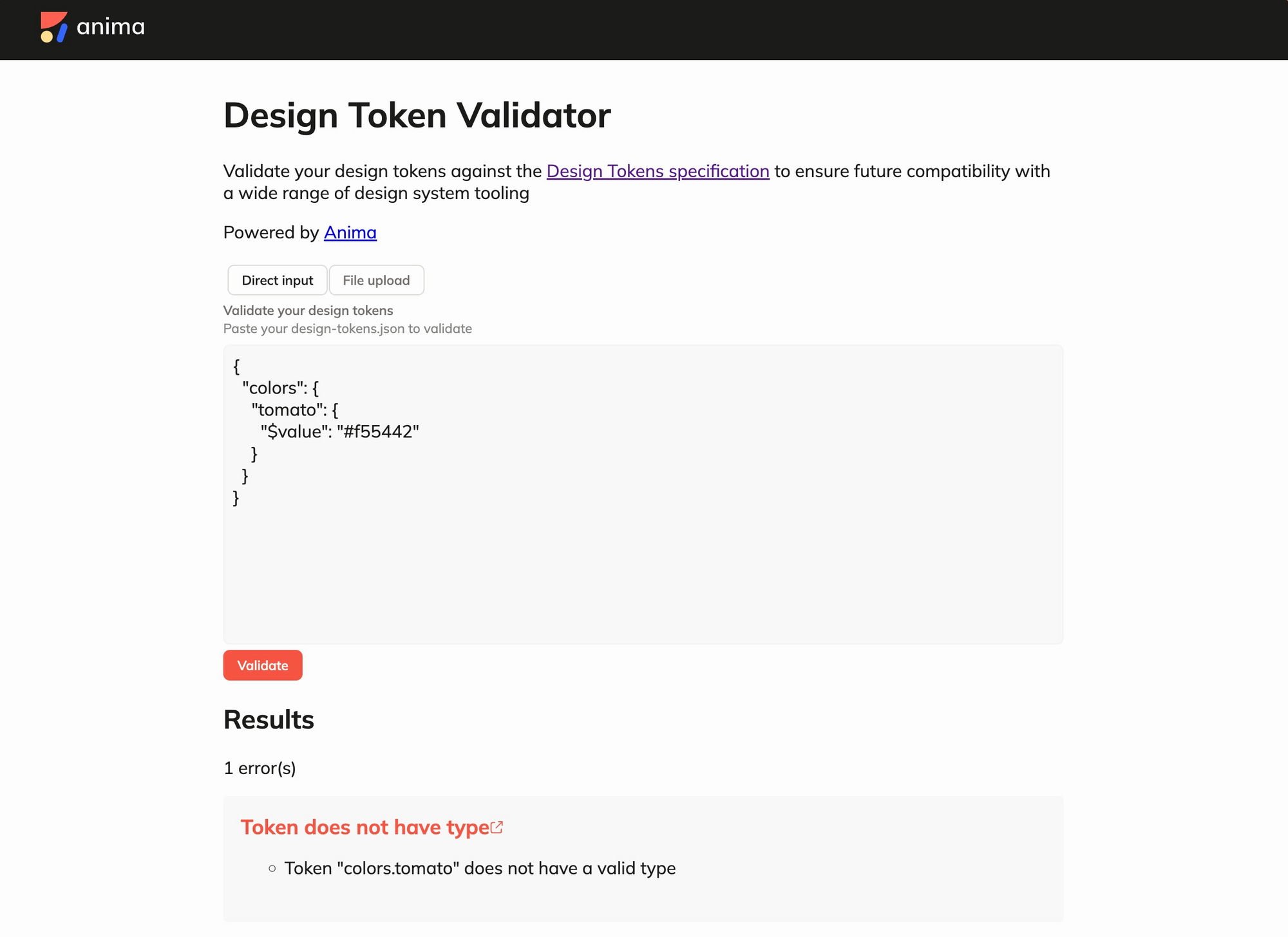The height and width of the screenshot is (937, 1288).
Task: Select the Direct input tab
Action: click(x=277, y=280)
